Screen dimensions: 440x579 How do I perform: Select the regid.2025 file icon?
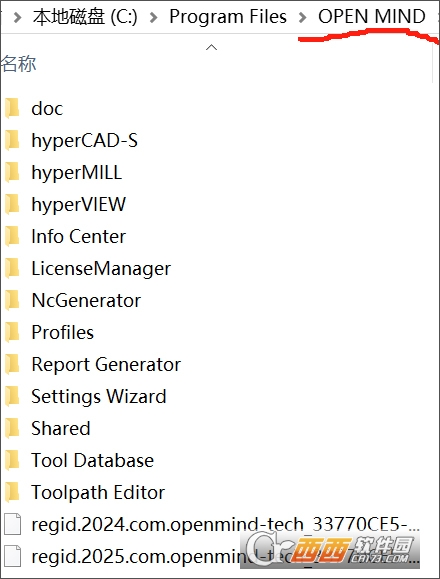tap(13, 556)
